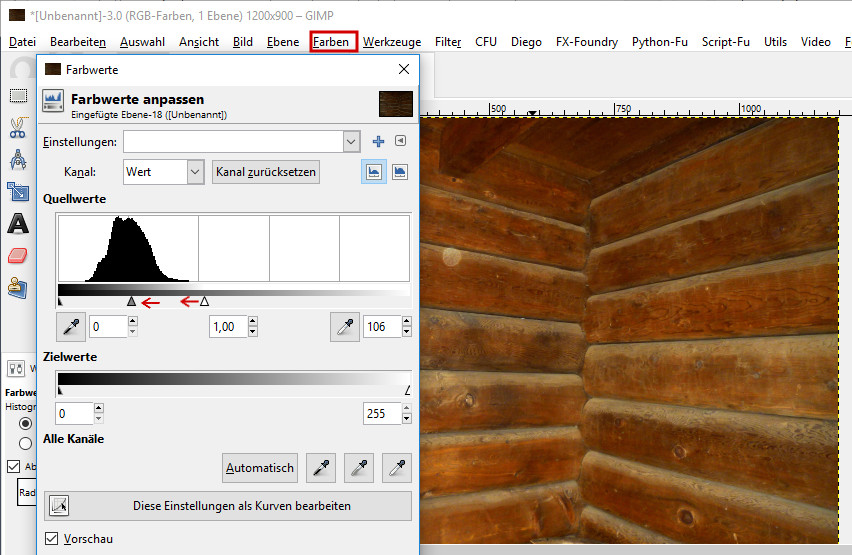
Task: Open the Filter menu
Action: 448,42
